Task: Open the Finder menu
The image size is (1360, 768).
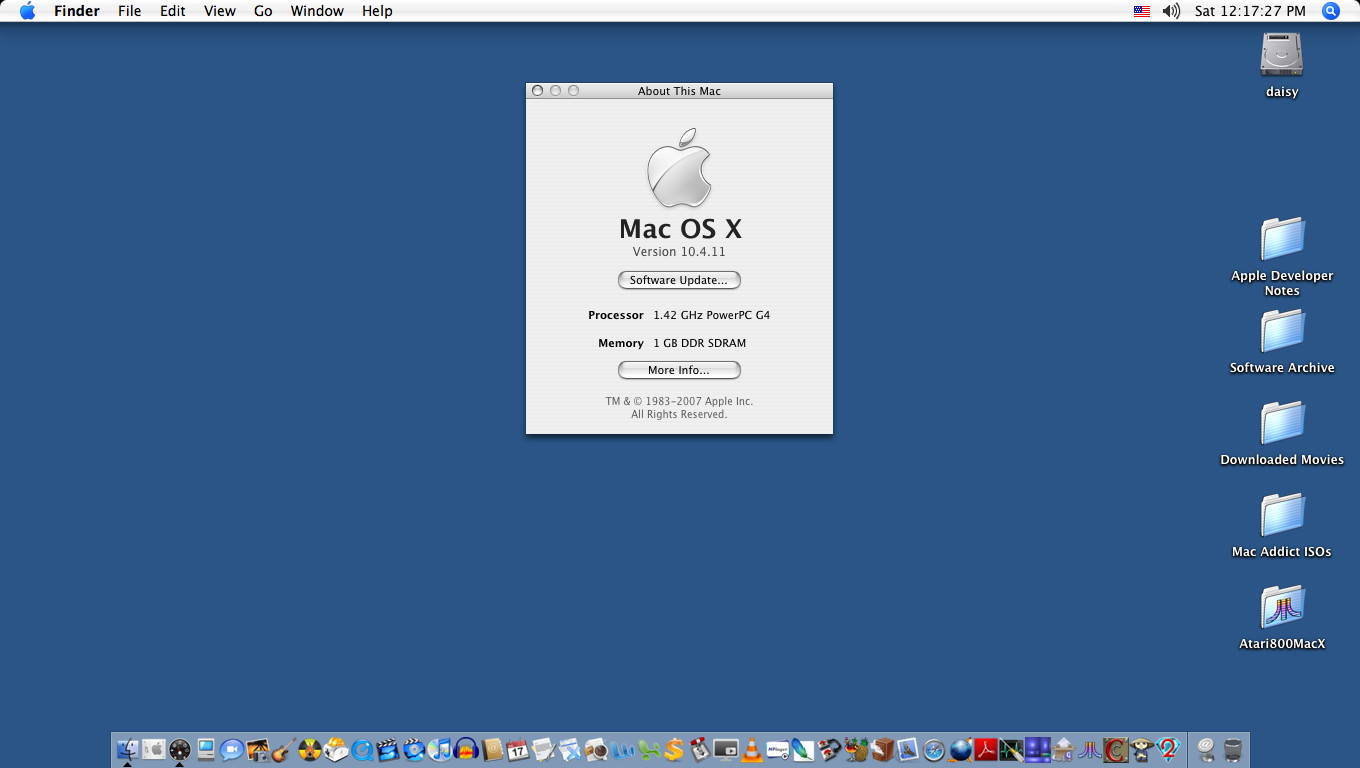Action: coord(77,11)
